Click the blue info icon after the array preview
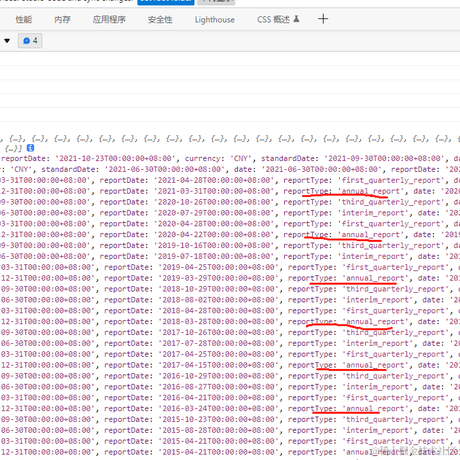 [30, 148]
